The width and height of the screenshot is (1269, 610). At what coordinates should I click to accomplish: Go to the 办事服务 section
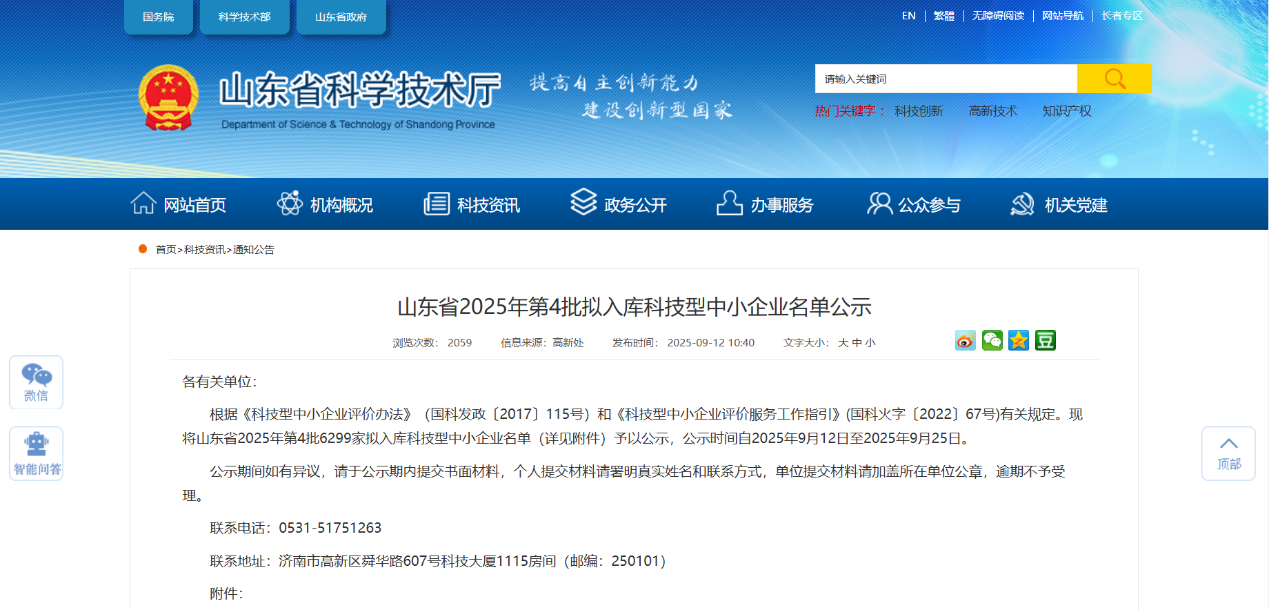[x=765, y=205]
